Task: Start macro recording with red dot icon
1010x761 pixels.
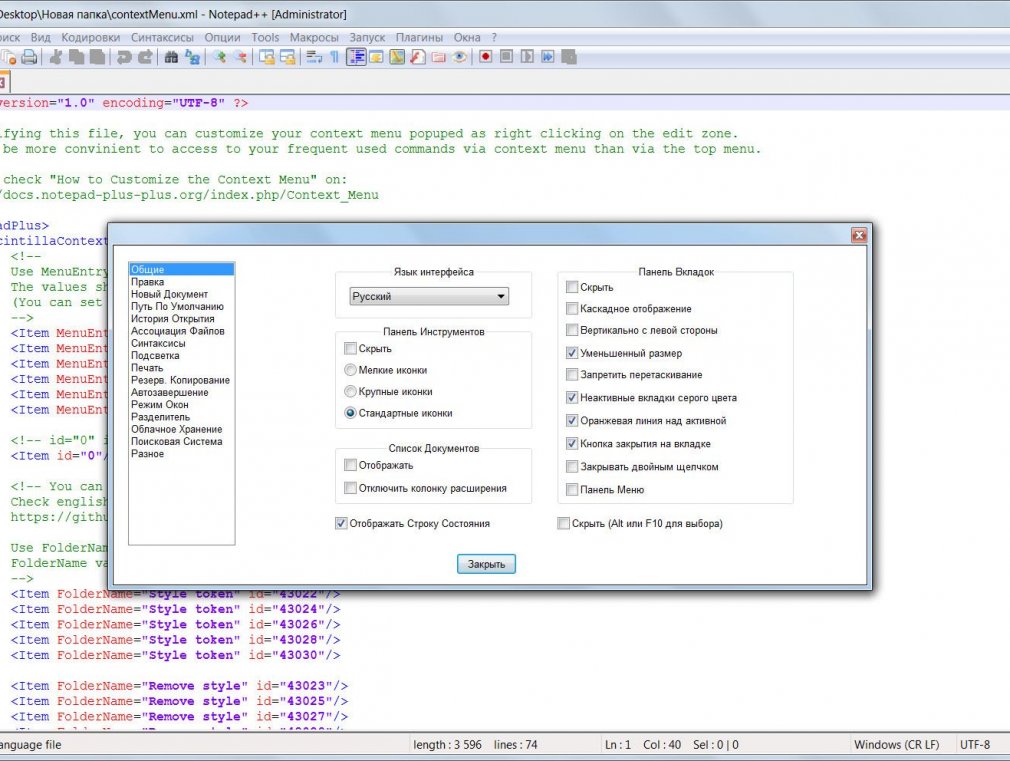Action: coord(486,57)
